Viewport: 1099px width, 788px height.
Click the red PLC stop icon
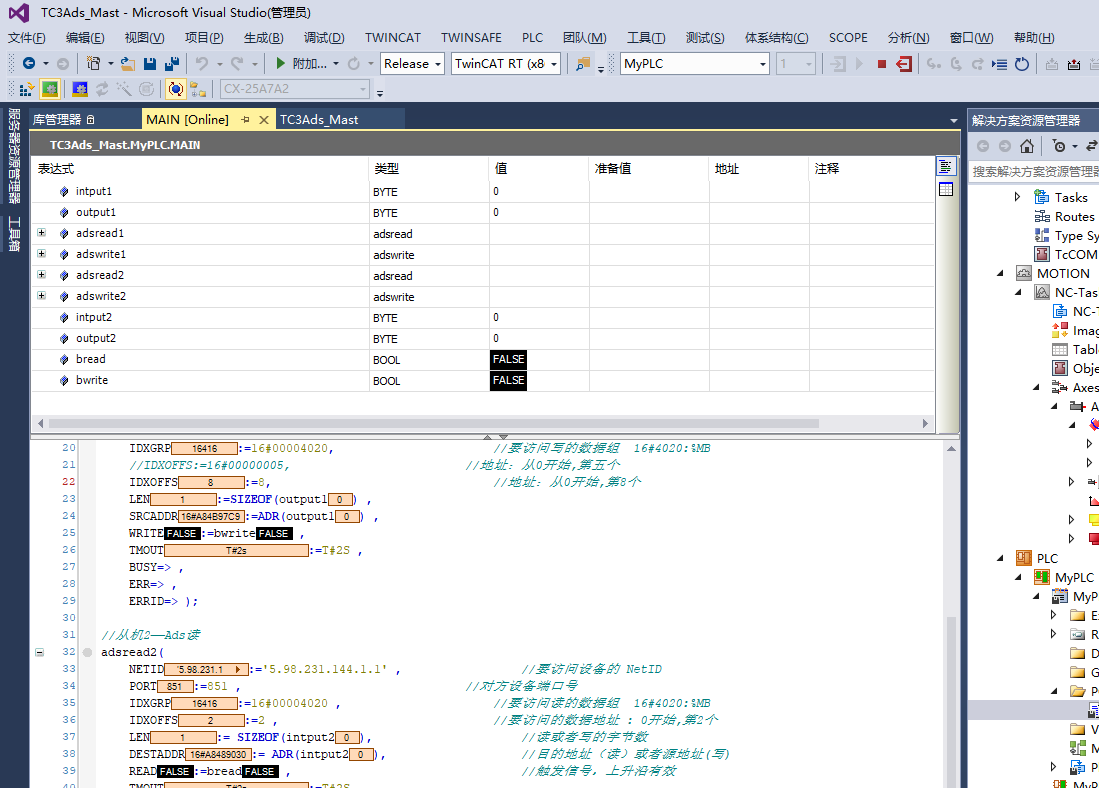[882, 64]
